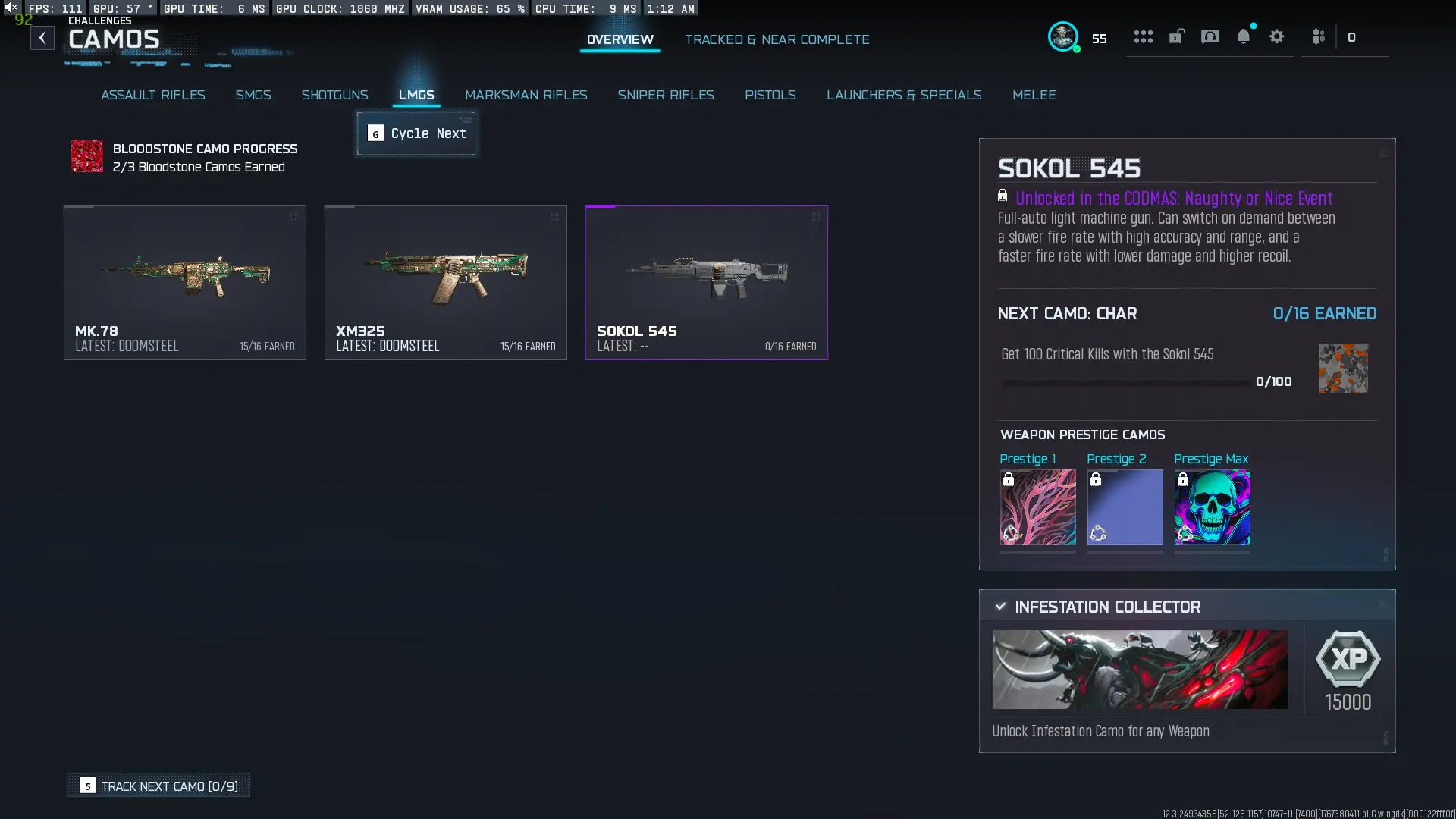Open the player profile avatar
Viewport: 1456px width, 819px height.
click(x=1062, y=36)
